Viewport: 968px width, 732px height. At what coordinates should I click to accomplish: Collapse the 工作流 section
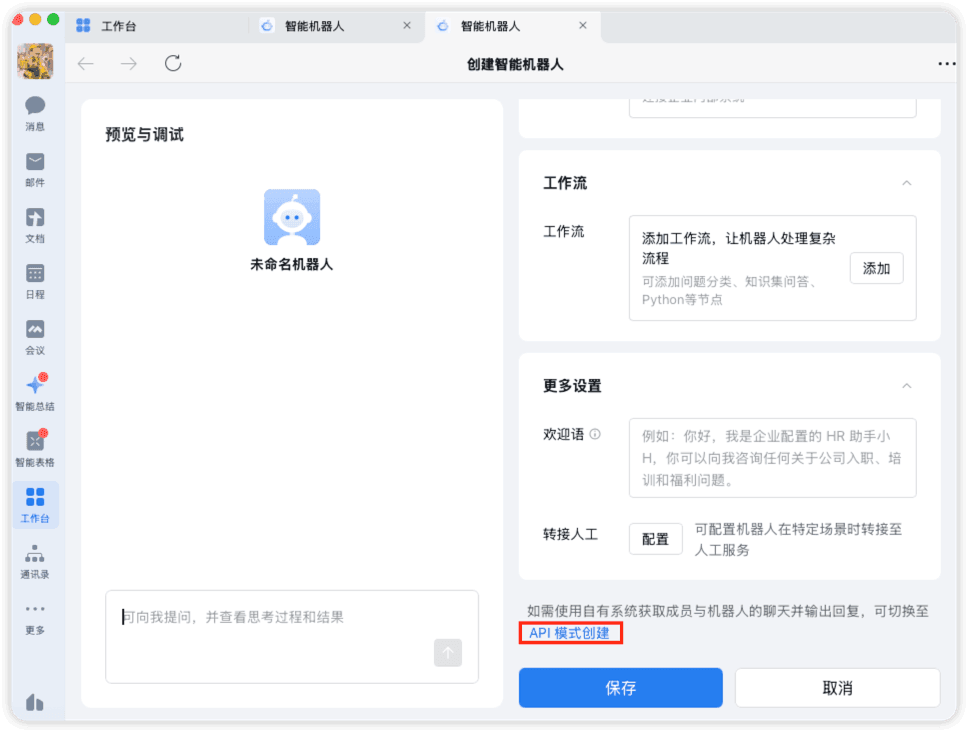point(906,183)
